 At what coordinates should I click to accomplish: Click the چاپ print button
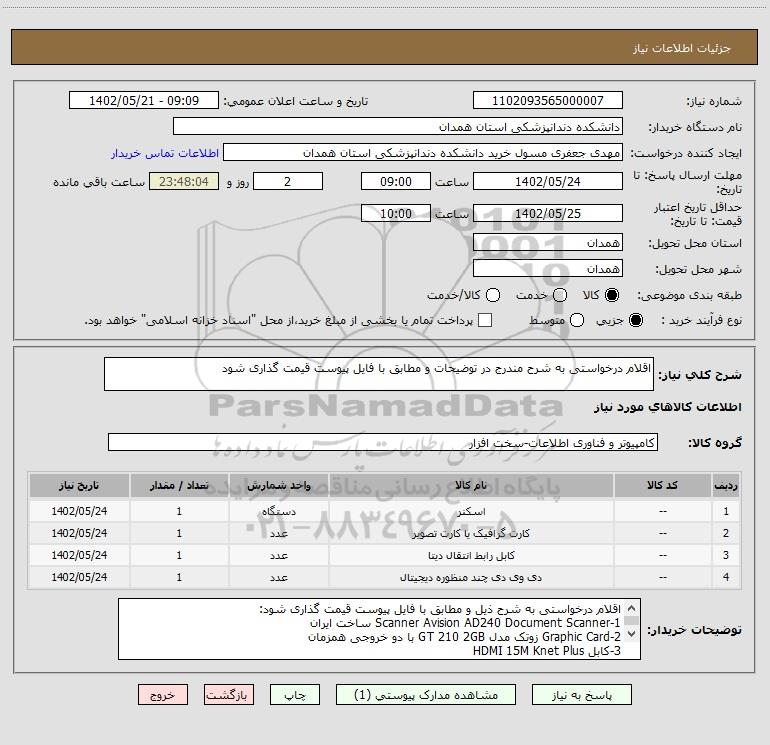click(x=295, y=695)
